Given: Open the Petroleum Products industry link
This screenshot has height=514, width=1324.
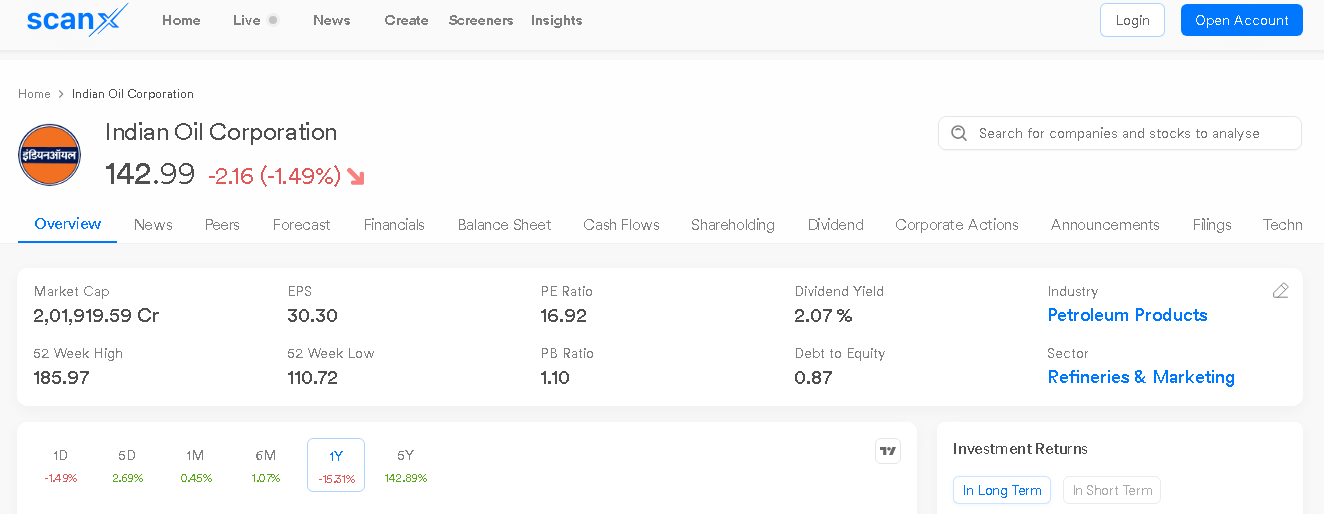Looking at the screenshot, I should 1127,315.
